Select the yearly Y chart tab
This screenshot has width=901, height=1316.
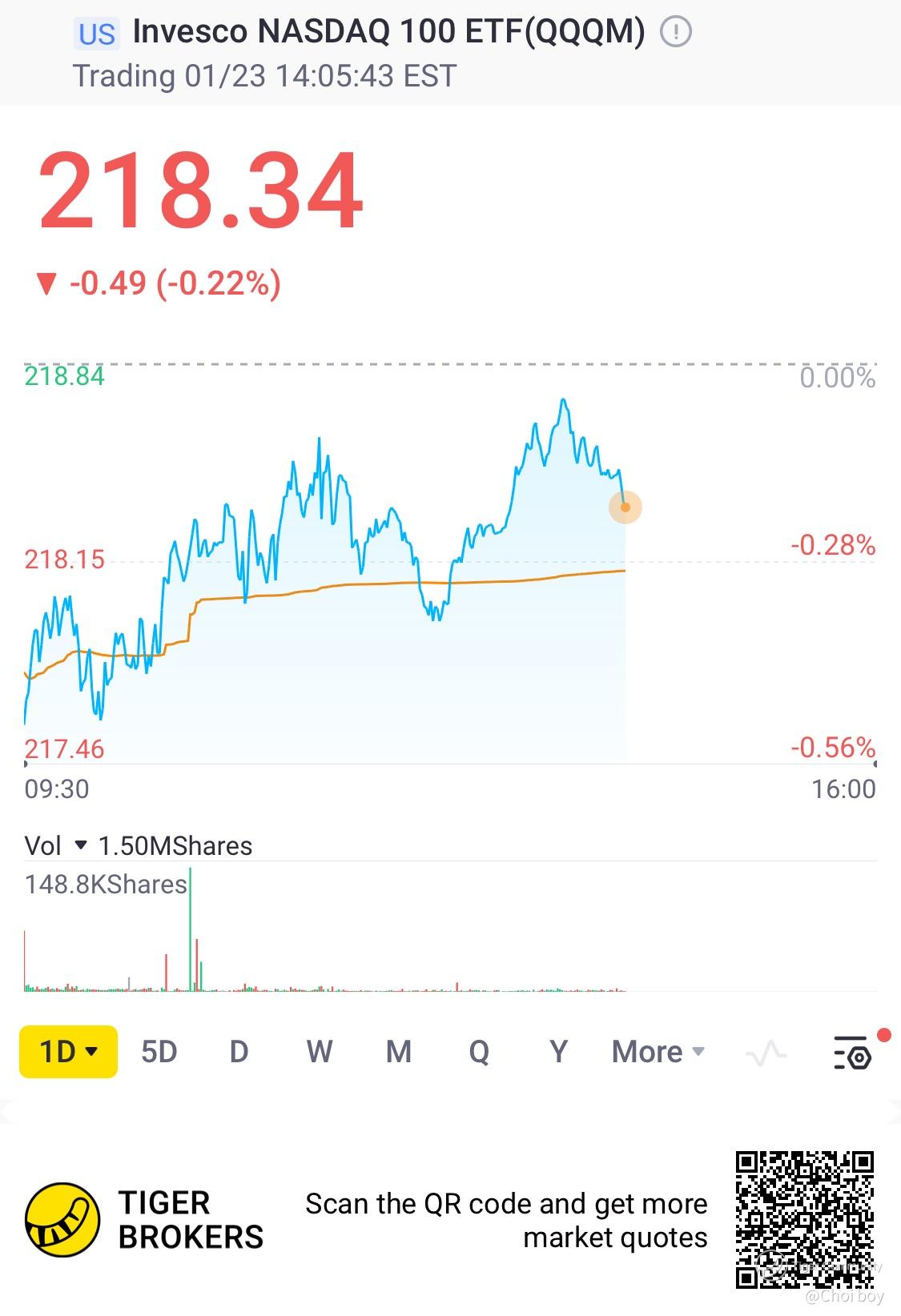pos(558,1051)
